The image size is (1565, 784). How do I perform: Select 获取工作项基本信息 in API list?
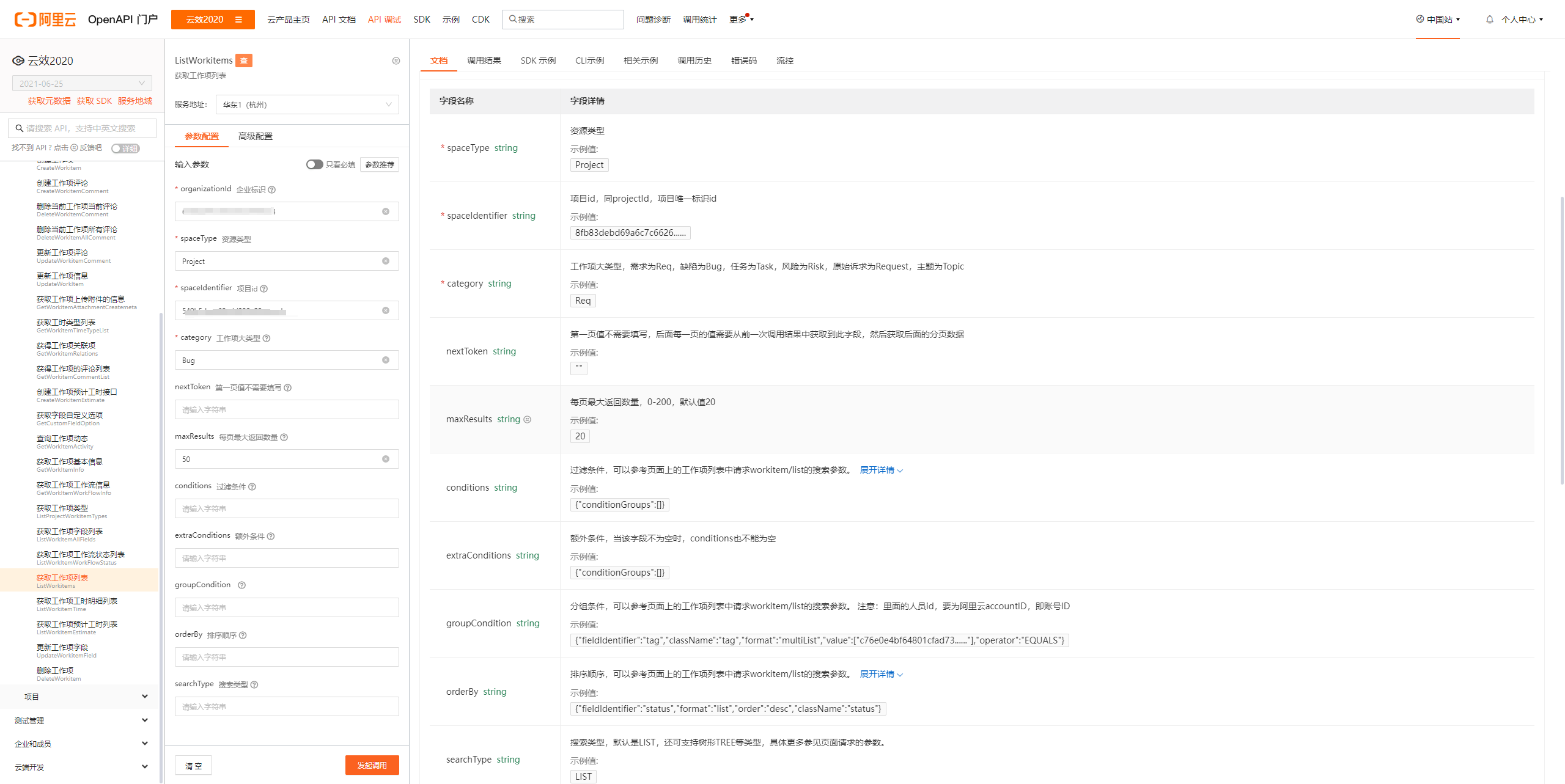[x=69, y=464]
